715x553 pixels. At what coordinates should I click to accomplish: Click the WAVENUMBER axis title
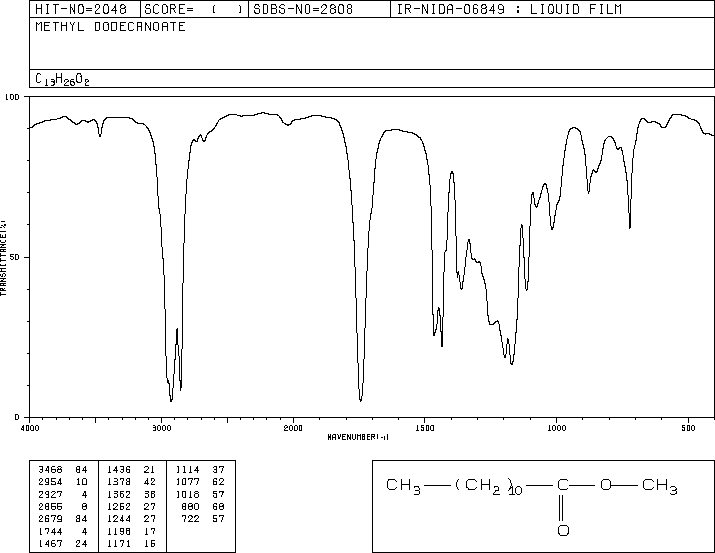(358, 437)
